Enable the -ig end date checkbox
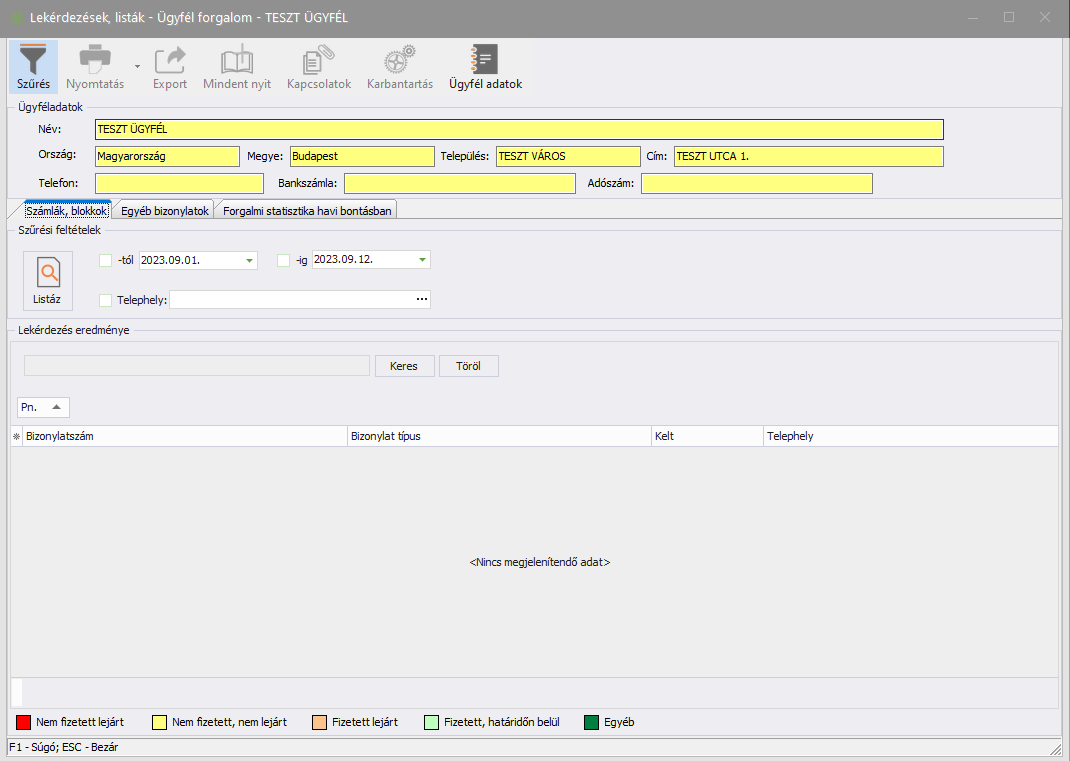The image size is (1070, 761). pyautogui.click(x=284, y=261)
